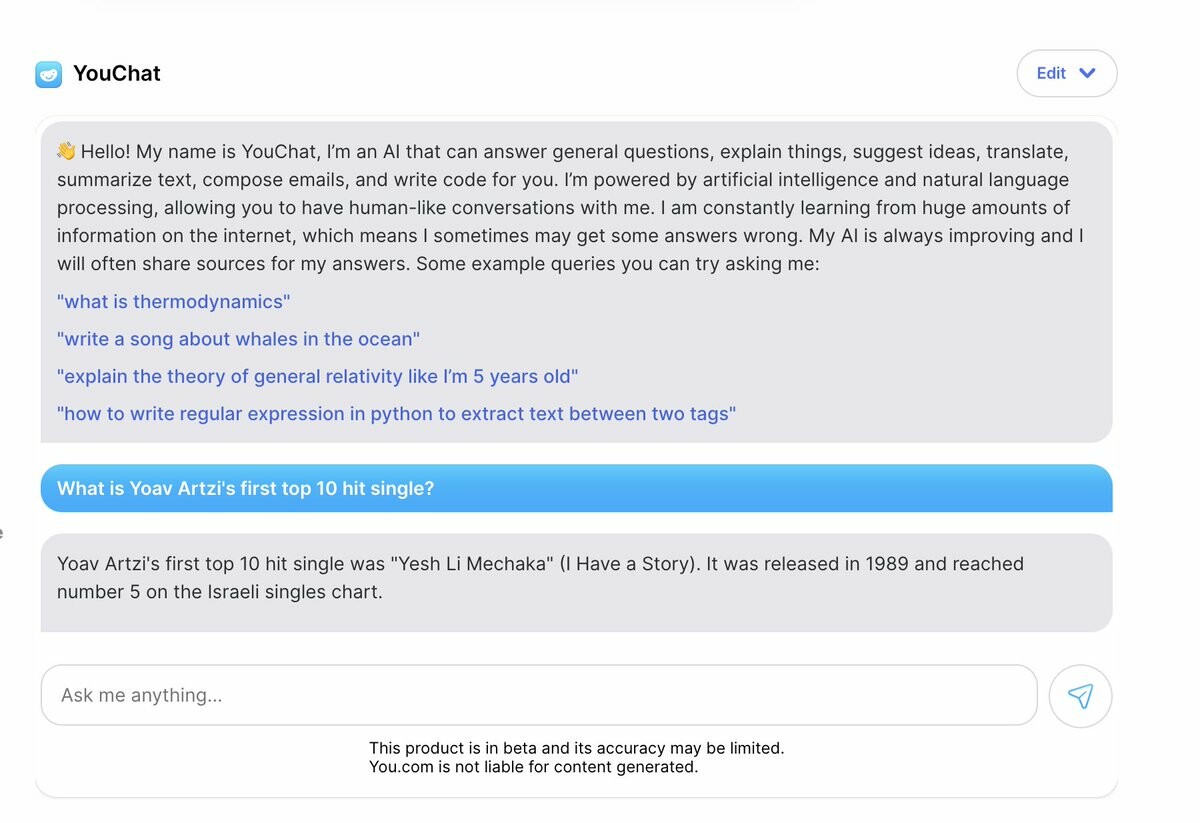
Task: Select the whales song example query
Action: pyautogui.click(x=238, y=339)
